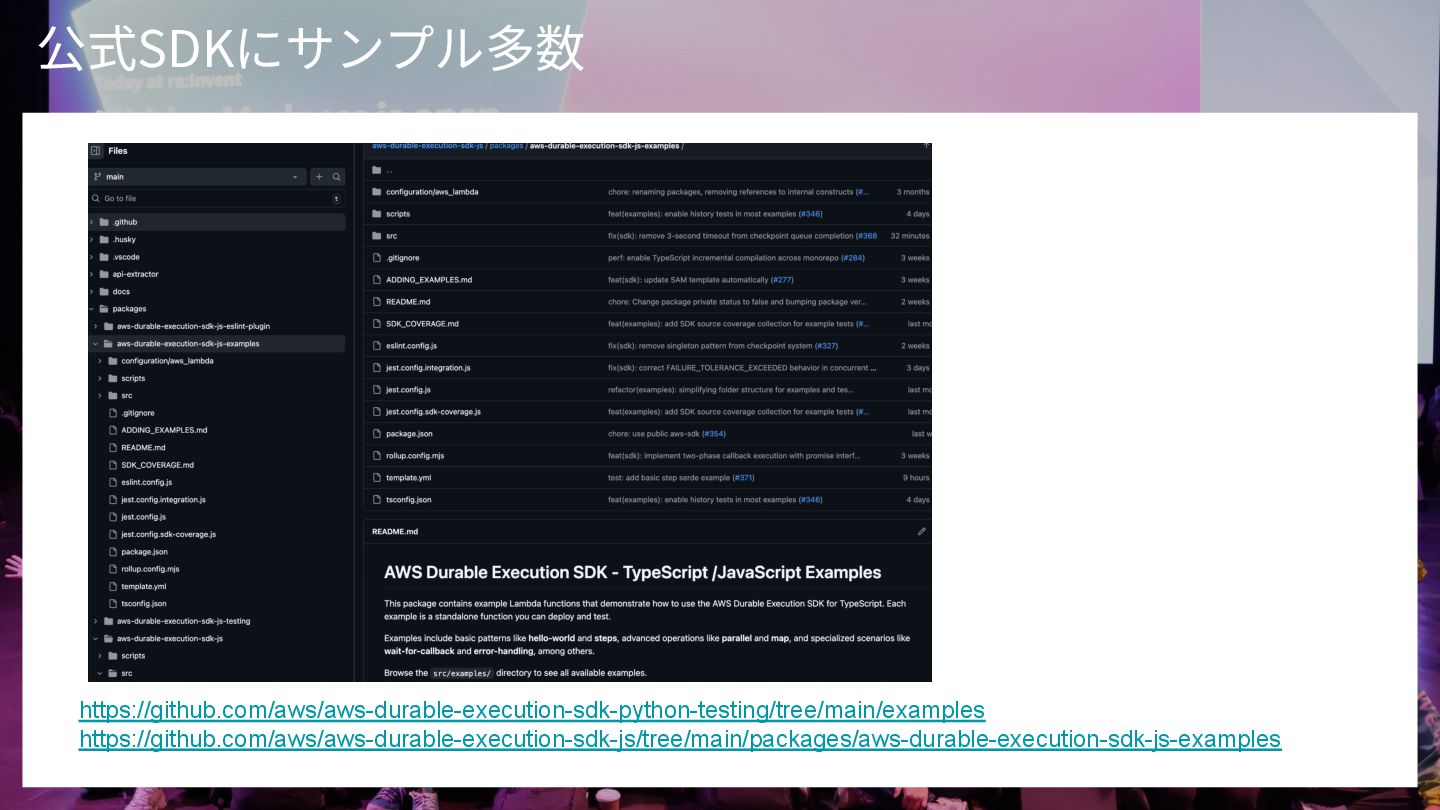Open the sdk-python-testing examples GitHub URL

[532, 710]
